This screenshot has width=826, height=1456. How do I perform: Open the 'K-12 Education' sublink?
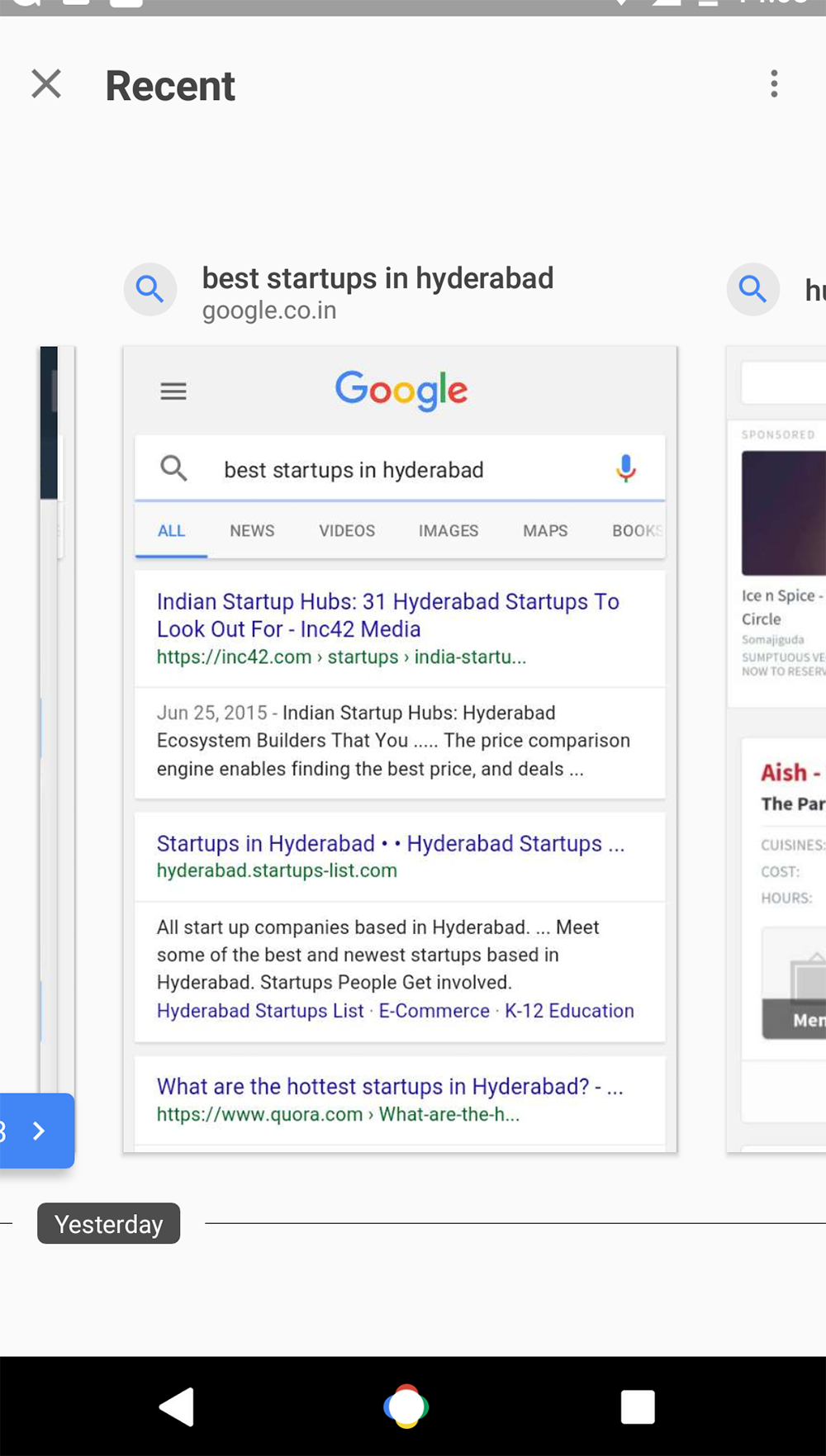tap(569, 1011)
